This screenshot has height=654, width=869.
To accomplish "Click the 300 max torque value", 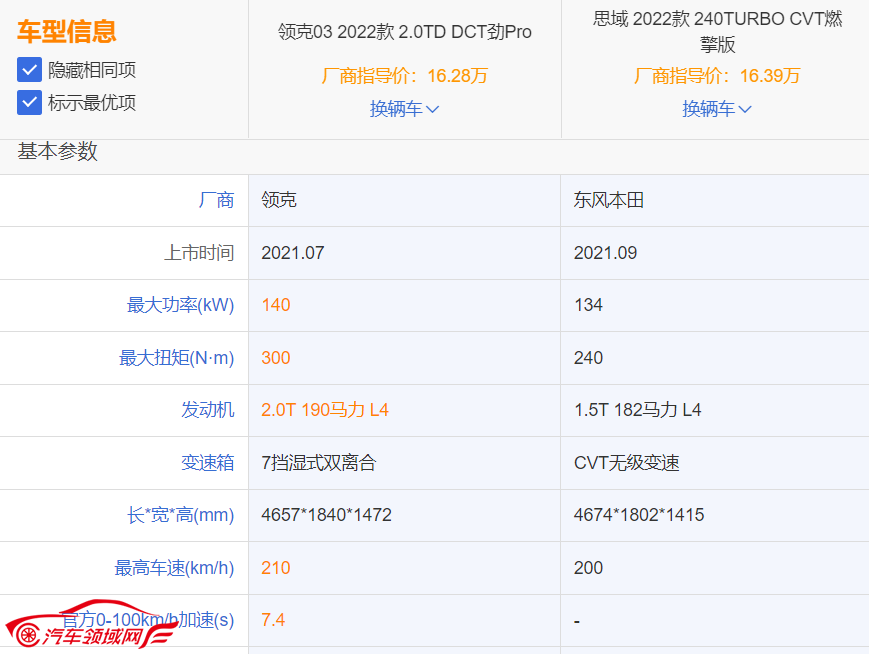I will coord(276,357).
